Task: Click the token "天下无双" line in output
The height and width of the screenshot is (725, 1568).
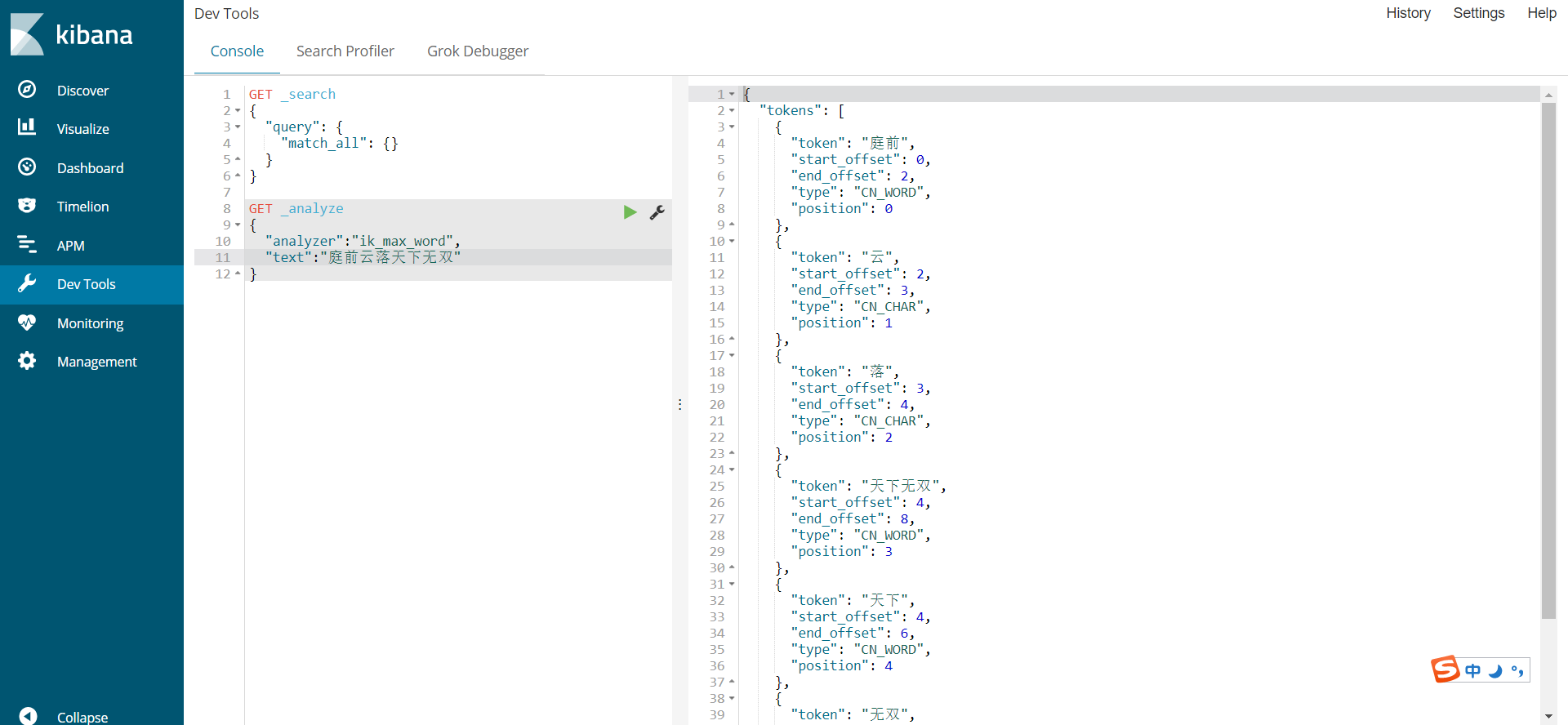Action: click(x=868, y=487)
